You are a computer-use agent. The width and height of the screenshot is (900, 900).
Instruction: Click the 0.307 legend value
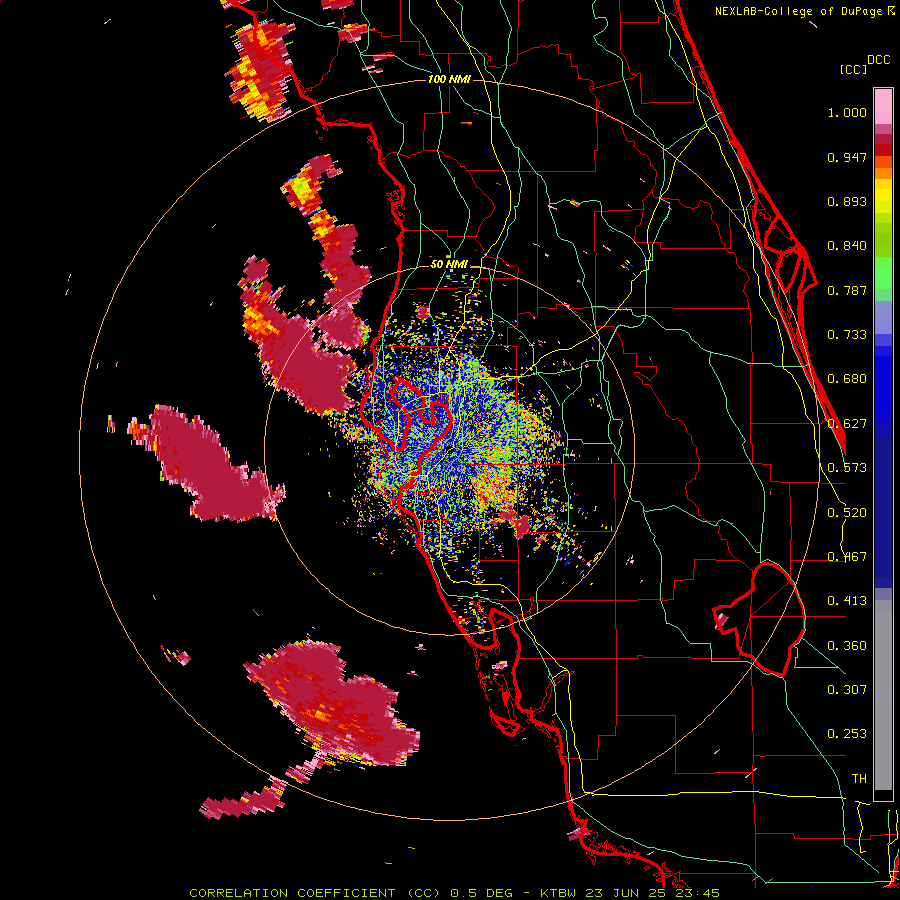[847, 689]
